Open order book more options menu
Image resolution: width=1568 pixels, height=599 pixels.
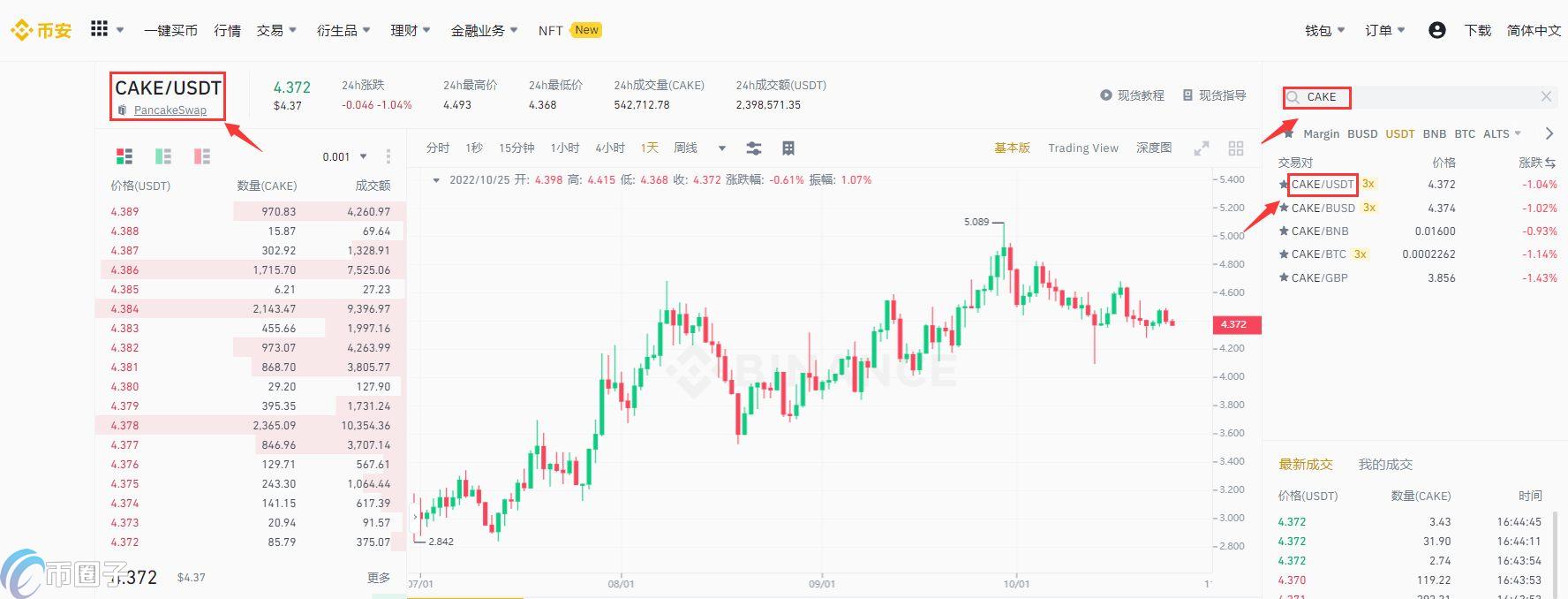pos(388,156)
